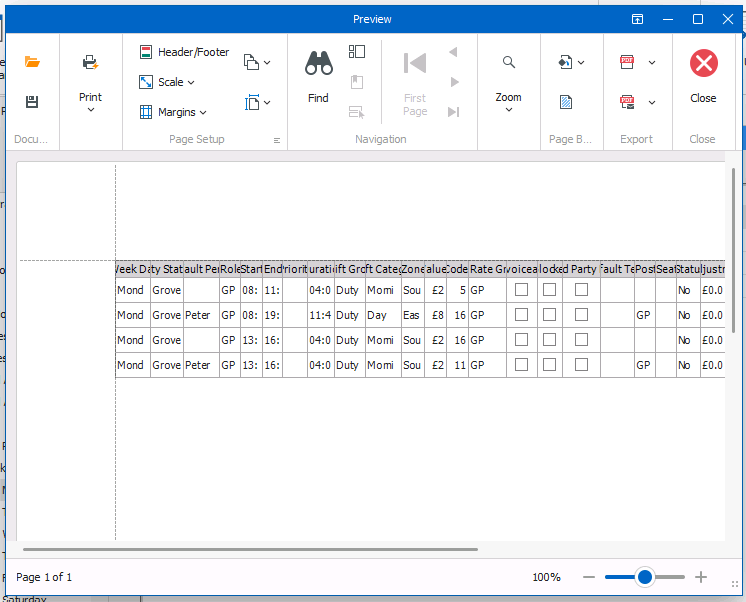Close the preview with the red X
746x602 pixels.
click(703, 63)
